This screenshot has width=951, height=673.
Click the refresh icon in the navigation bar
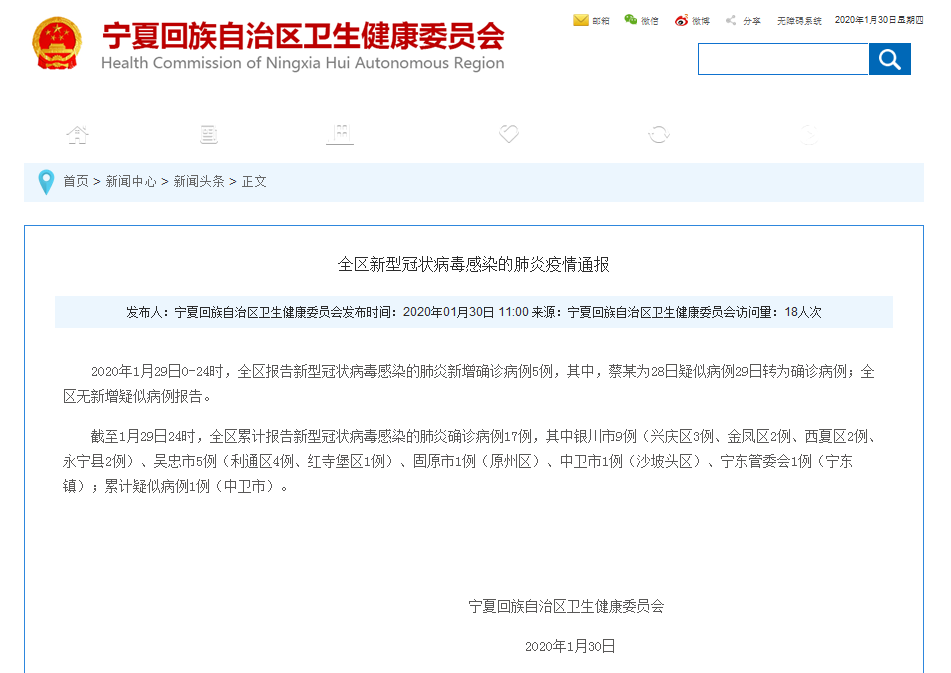pyautogui.click(x=659, y=133)
